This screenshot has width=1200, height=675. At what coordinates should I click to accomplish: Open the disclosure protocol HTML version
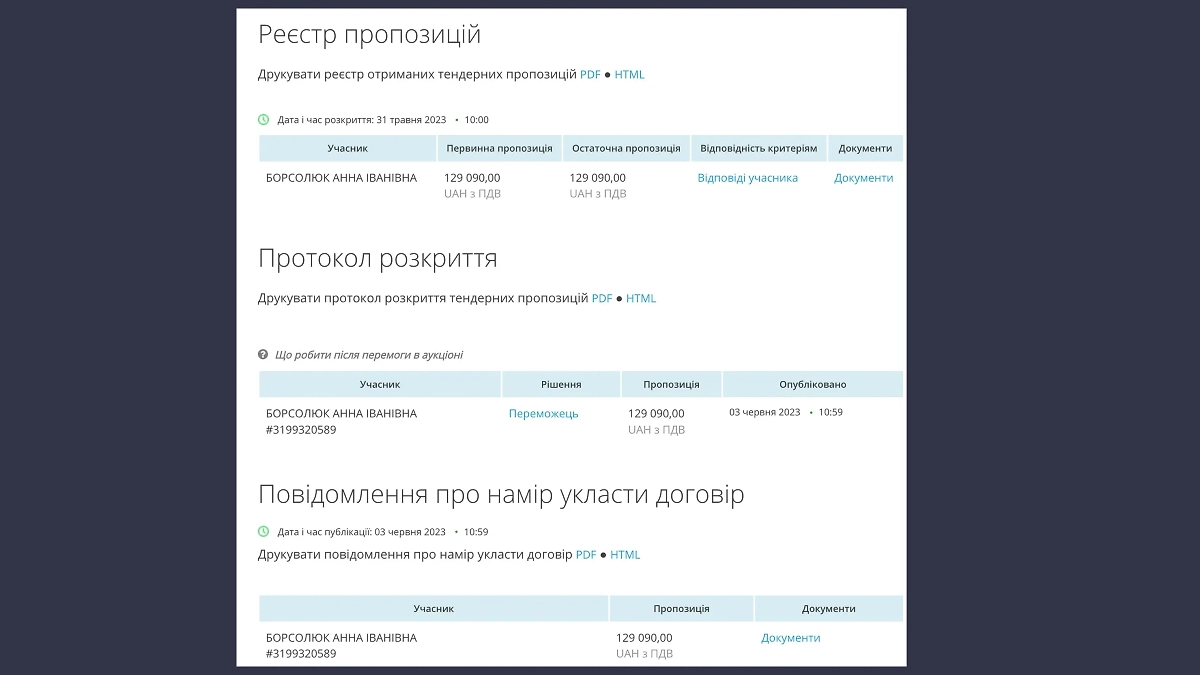point(641,297)
